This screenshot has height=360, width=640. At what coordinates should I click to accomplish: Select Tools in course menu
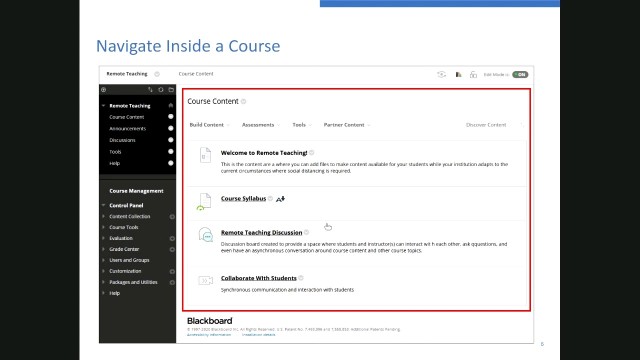pyautogui.click(x=115, y=152)
